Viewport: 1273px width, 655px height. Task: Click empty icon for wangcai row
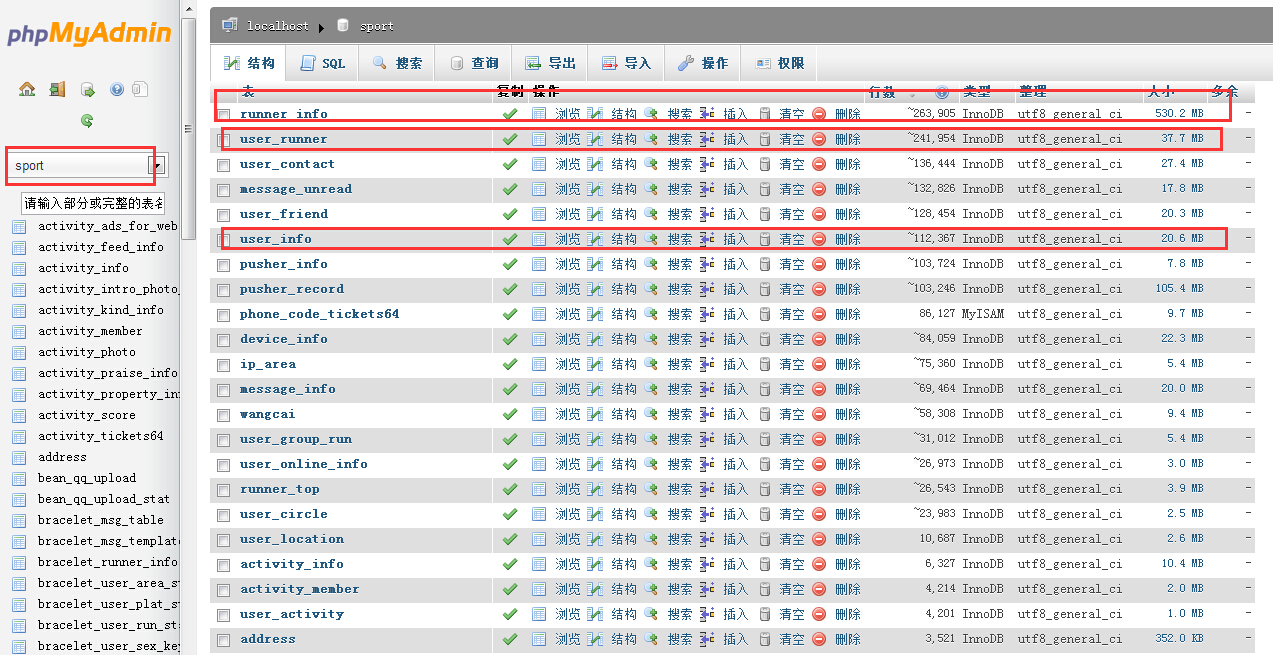click(765, 414)
